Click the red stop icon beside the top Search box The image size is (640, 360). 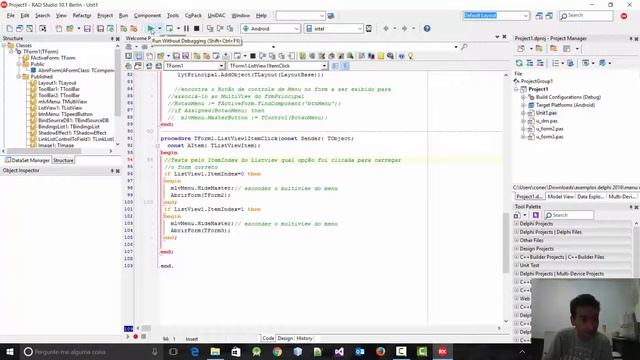(x=624, y=16)
